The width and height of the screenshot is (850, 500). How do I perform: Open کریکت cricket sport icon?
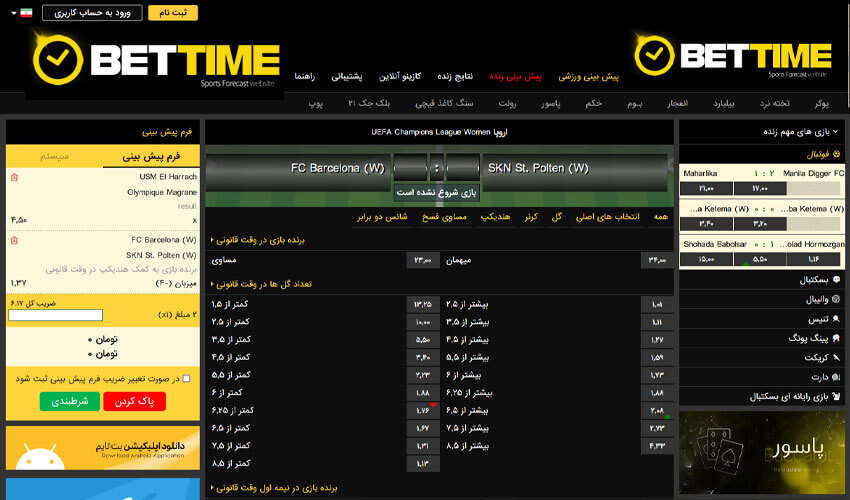836,357
